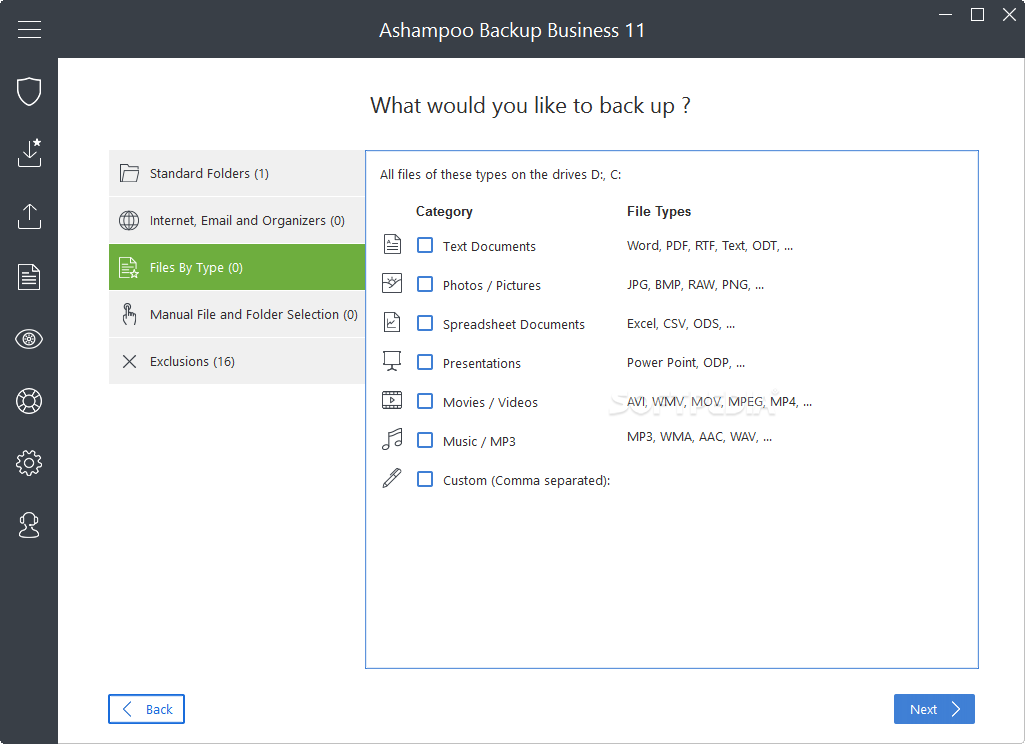The image size is (1025, 744).
Task: Enable Text Documents checkbox
Action: coord(425,245)
